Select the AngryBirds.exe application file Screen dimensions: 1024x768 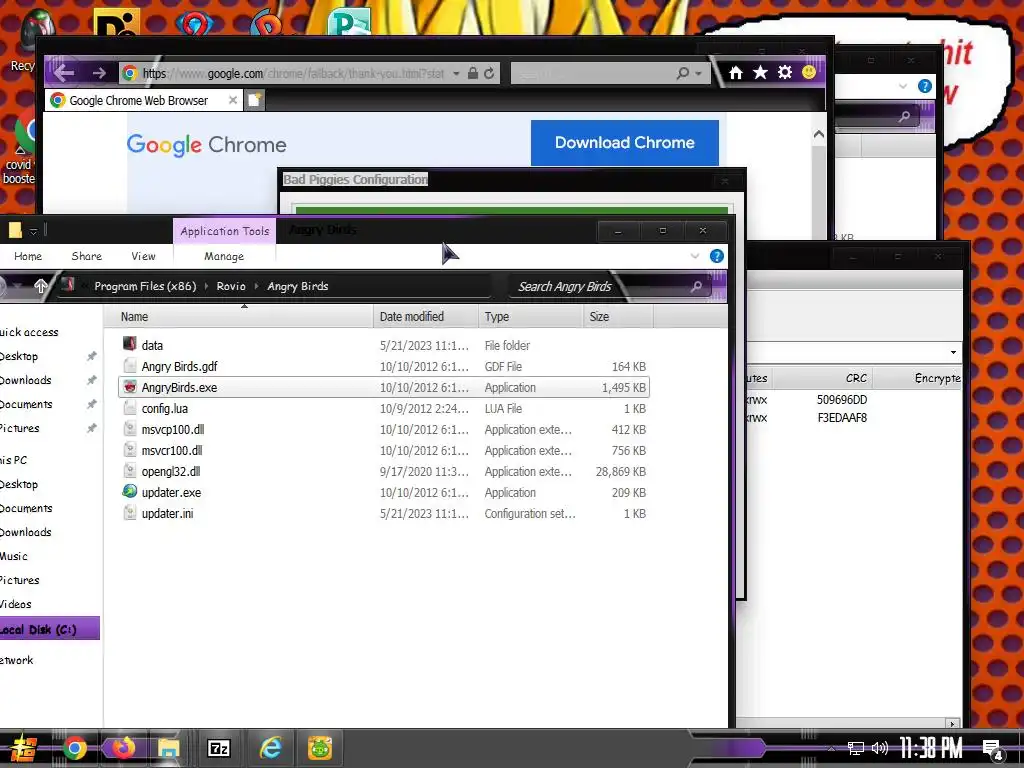click(x=383, y=387)
